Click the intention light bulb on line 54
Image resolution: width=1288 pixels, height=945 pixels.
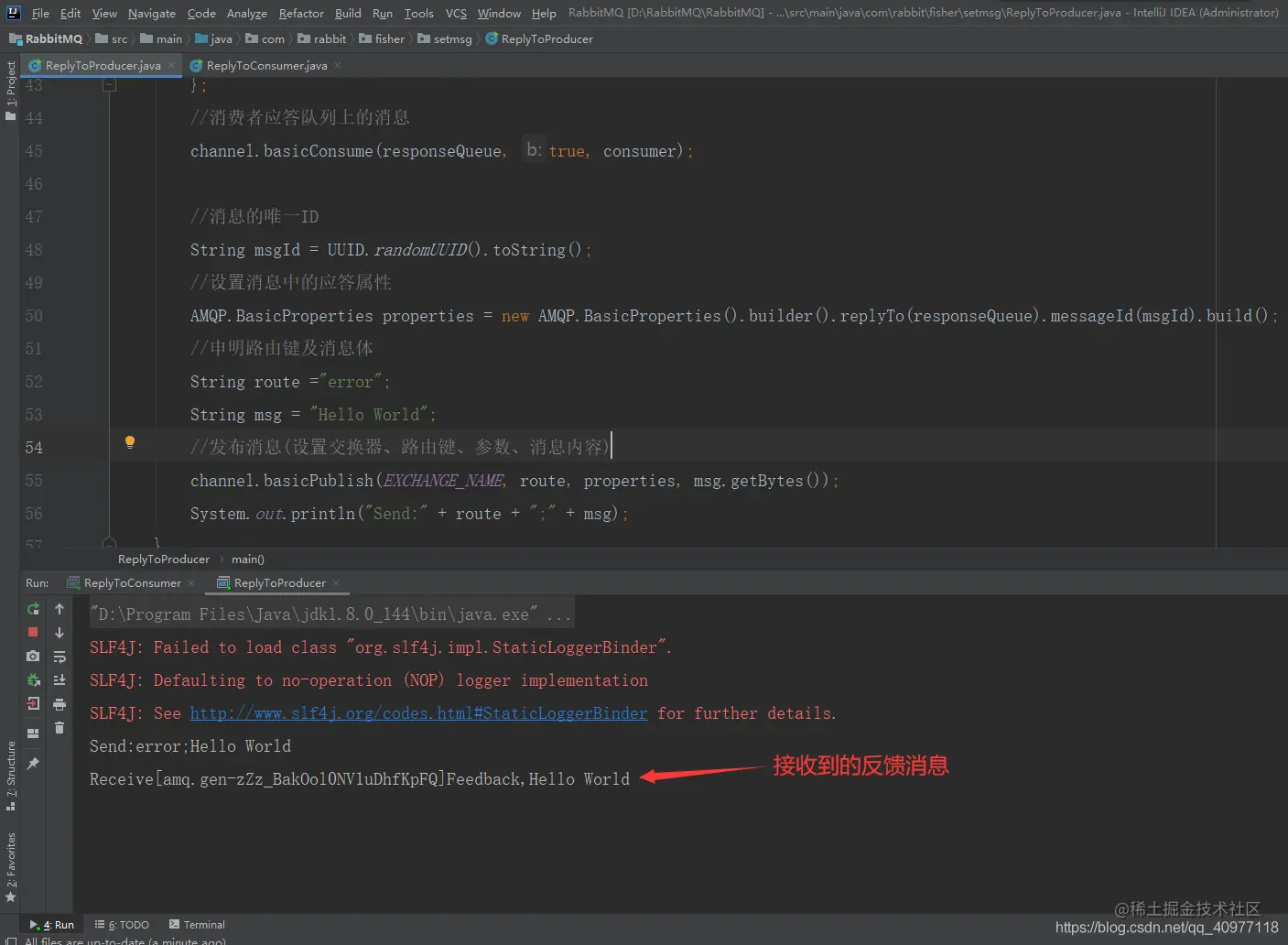point(130,442)
